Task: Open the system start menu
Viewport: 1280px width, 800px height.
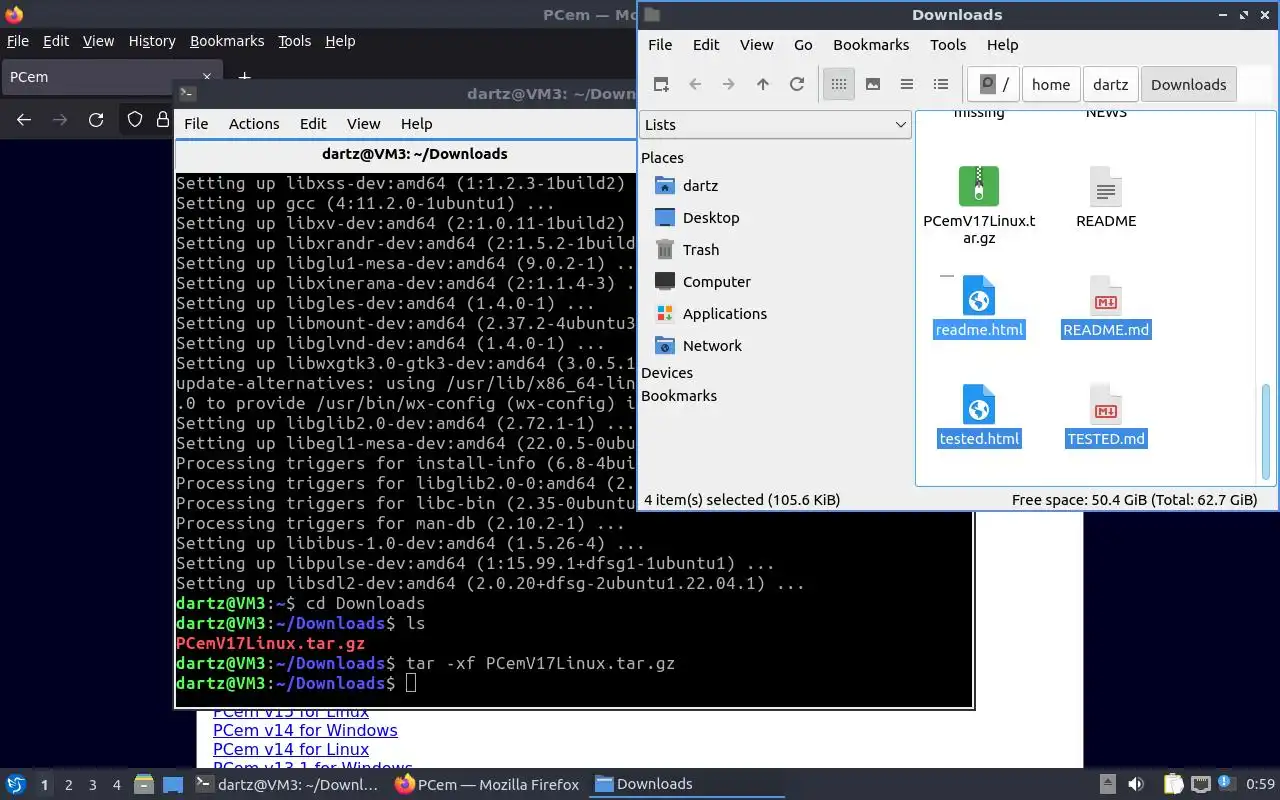Action: coord(16,785)
